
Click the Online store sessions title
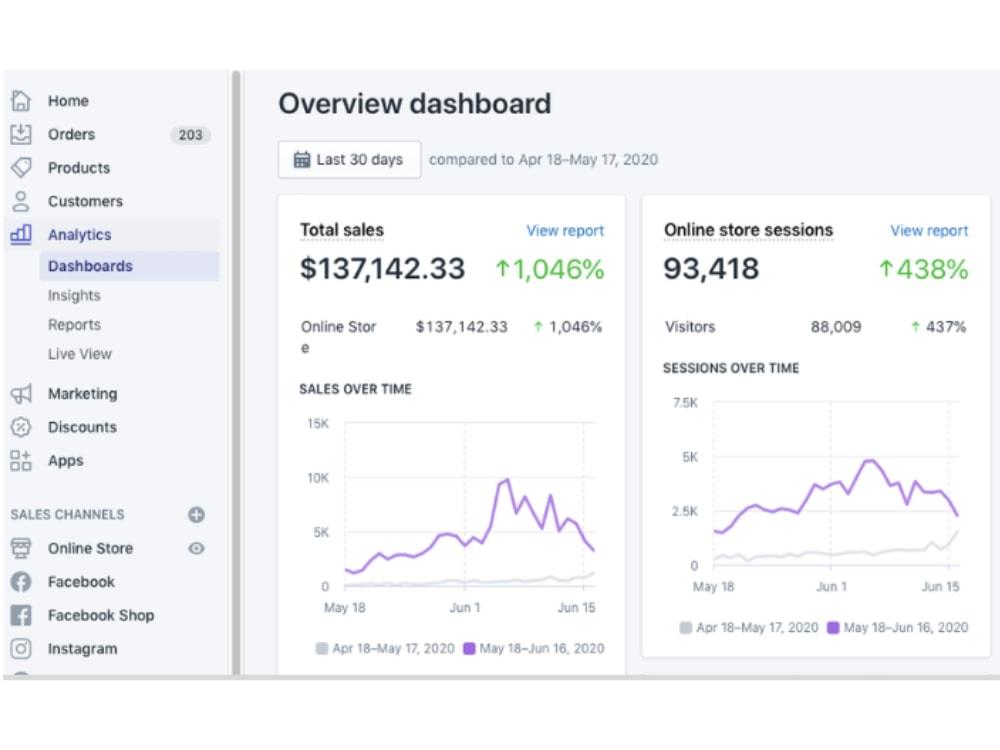pos(748,230)
